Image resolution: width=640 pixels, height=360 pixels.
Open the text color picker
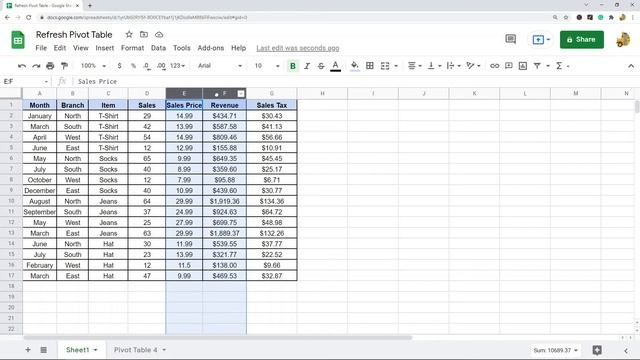[336, 66]
